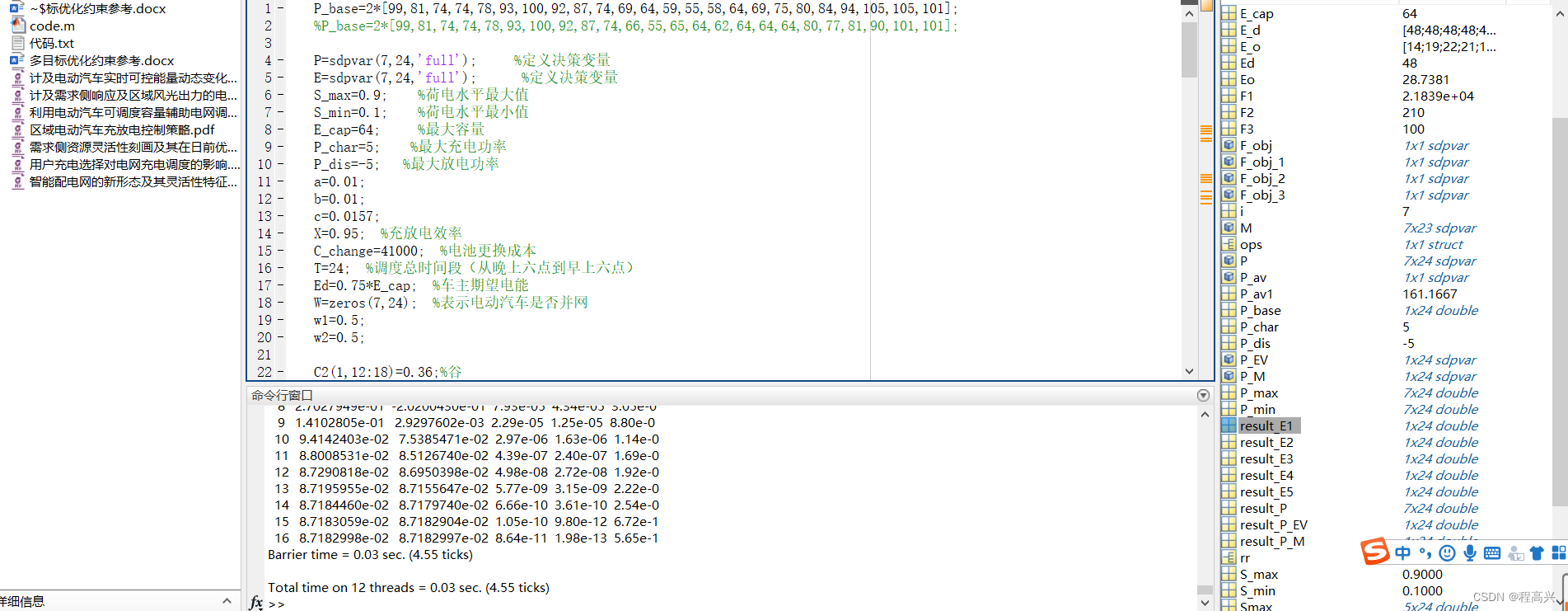This screenshot has height=611, width=1568.
Task: Click fx function browser icon
Action: (256, 603)
